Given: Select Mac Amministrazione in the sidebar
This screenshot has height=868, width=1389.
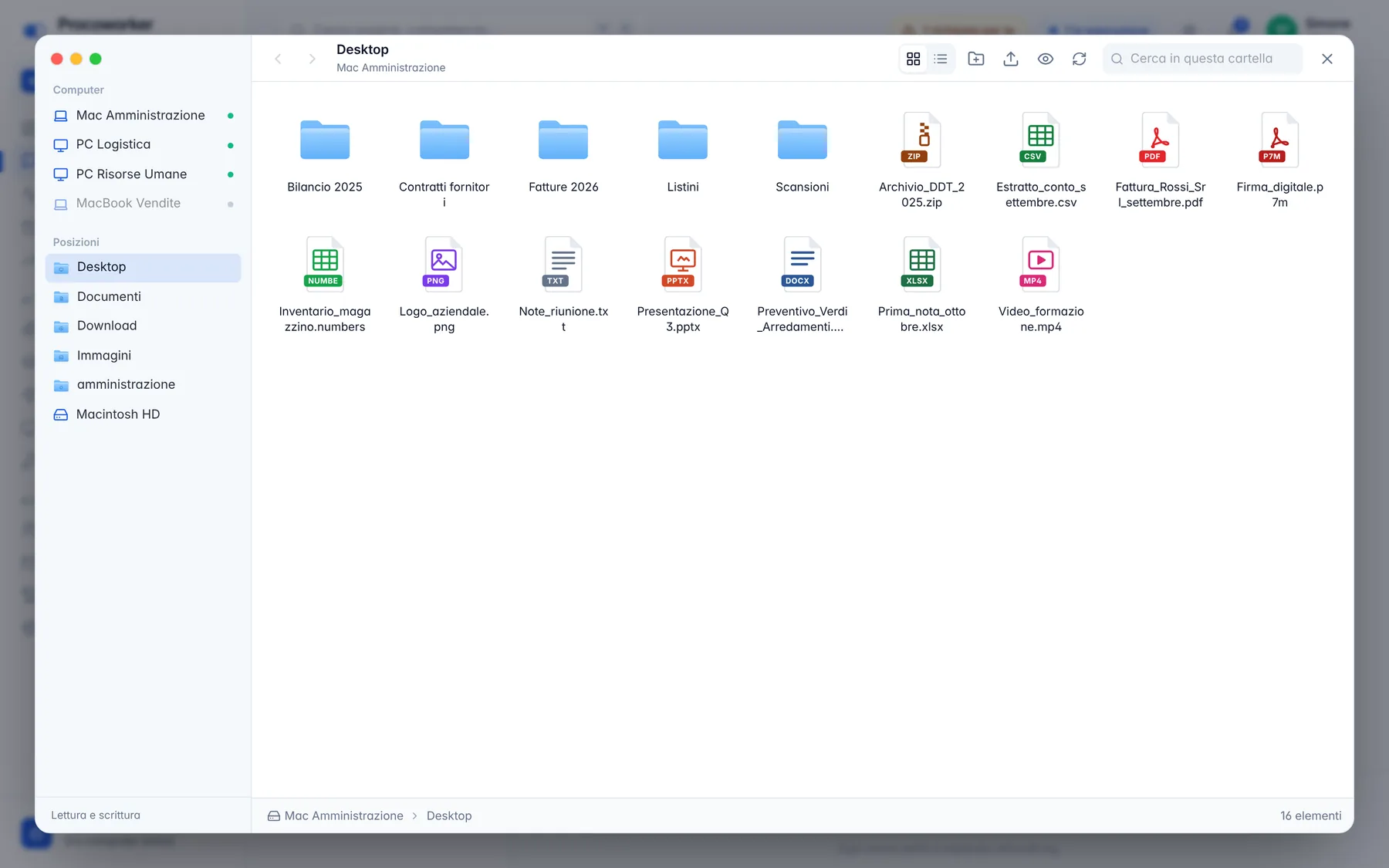Looking at the screenshot, I should [x=144, y=116].
